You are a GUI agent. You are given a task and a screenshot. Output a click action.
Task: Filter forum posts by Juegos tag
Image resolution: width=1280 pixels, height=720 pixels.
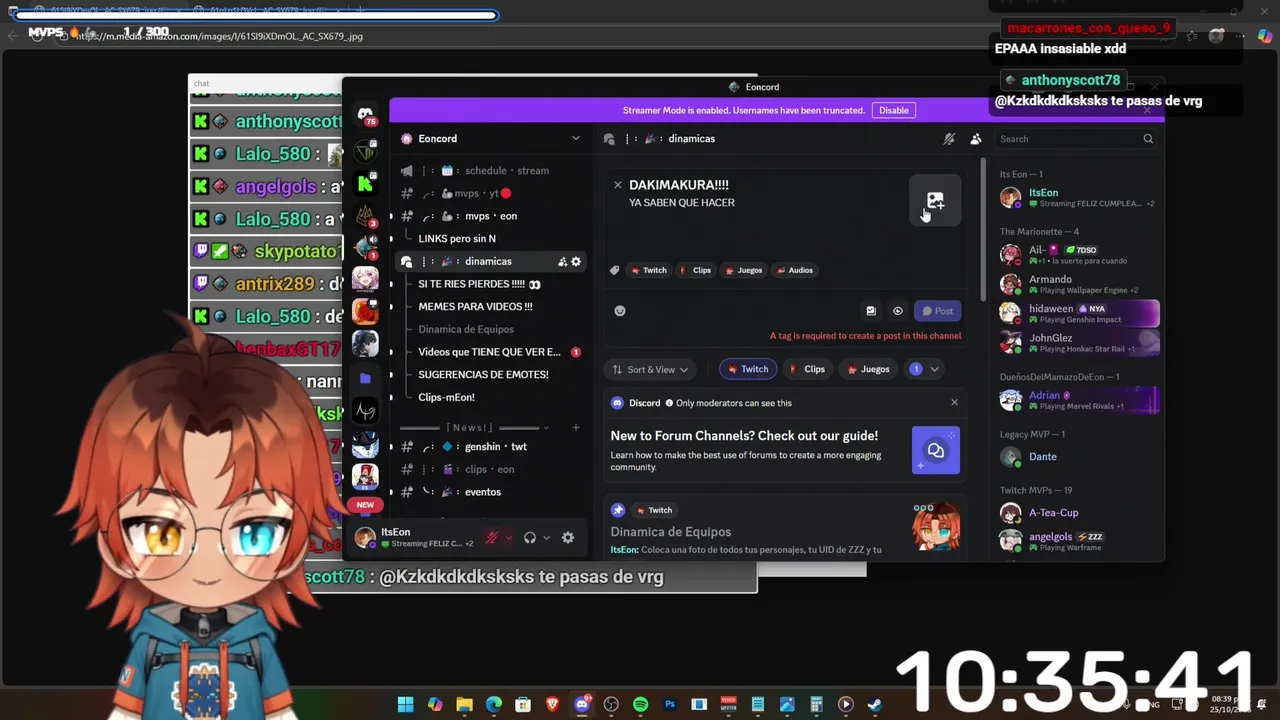pyautogui.click(x=869, y=369)
